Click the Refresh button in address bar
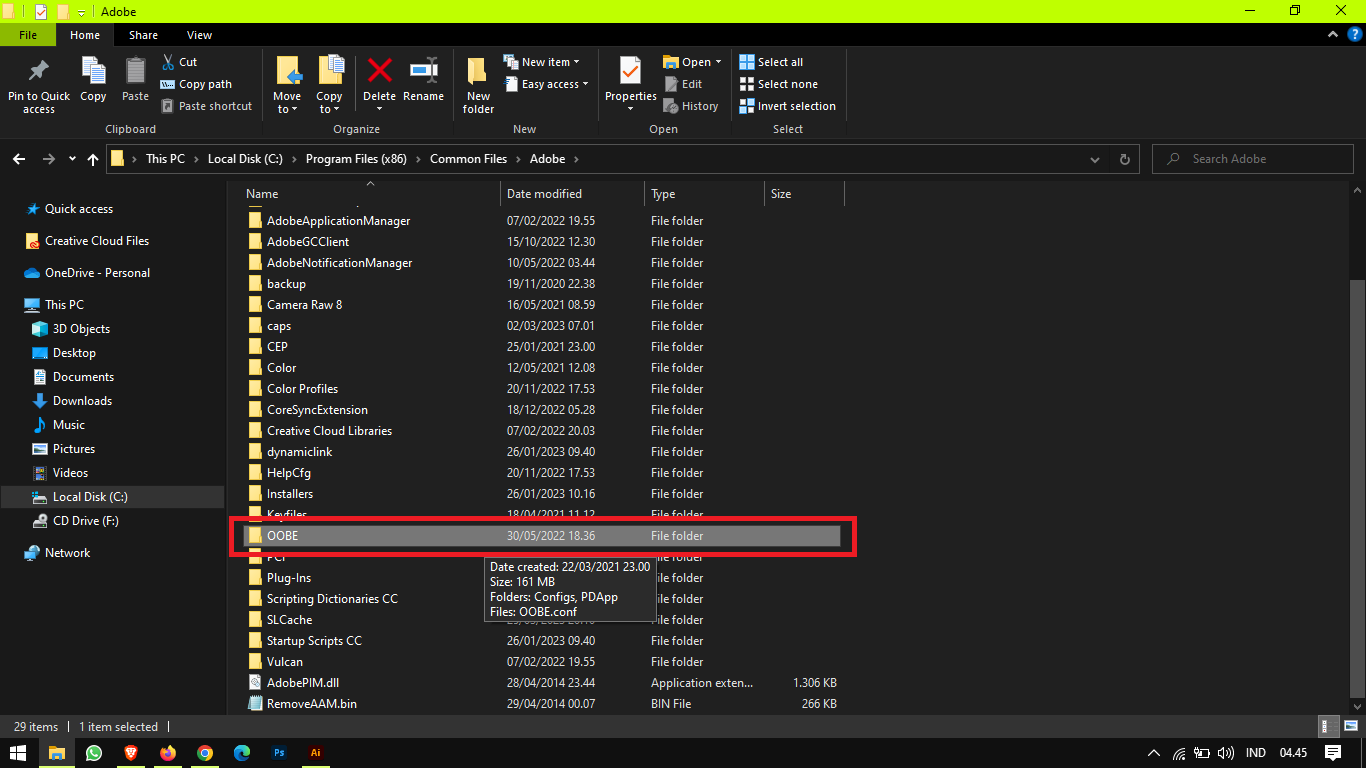 1125,159
